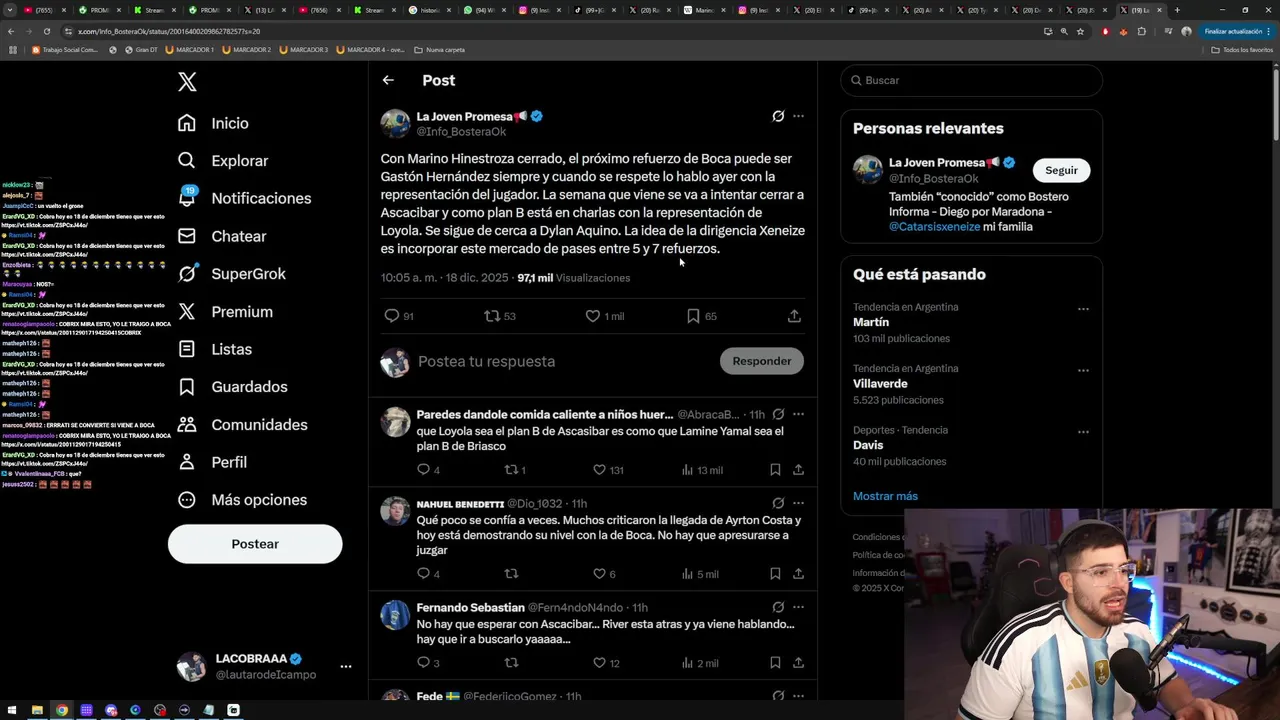The width and height of the screenshot is (1280, 720).
Task: Bookmark the main post with 65 saves
Action: pyautogui.click(x=701, y=316)
